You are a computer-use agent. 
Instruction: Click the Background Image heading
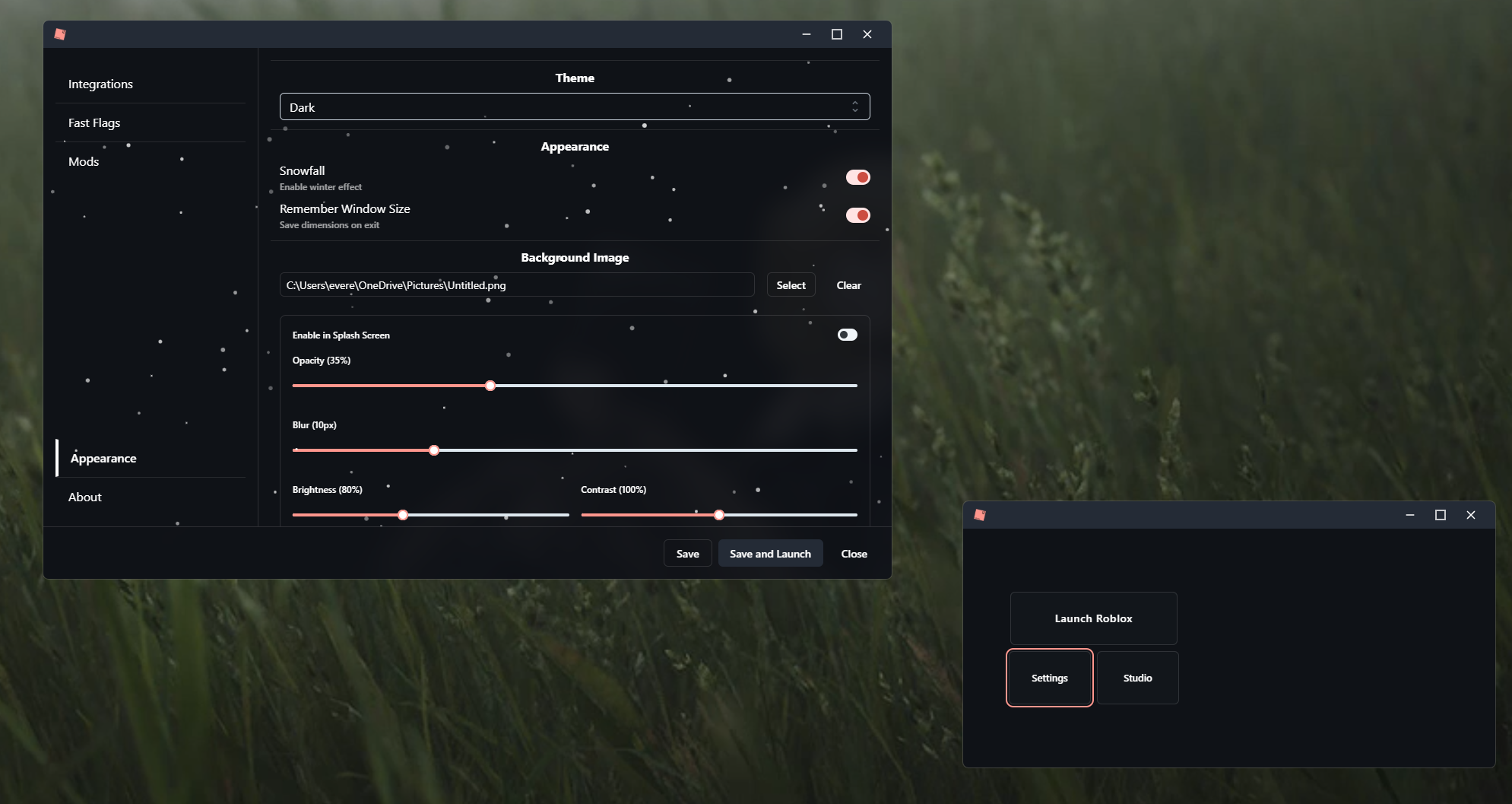click(x=575, y=258)
